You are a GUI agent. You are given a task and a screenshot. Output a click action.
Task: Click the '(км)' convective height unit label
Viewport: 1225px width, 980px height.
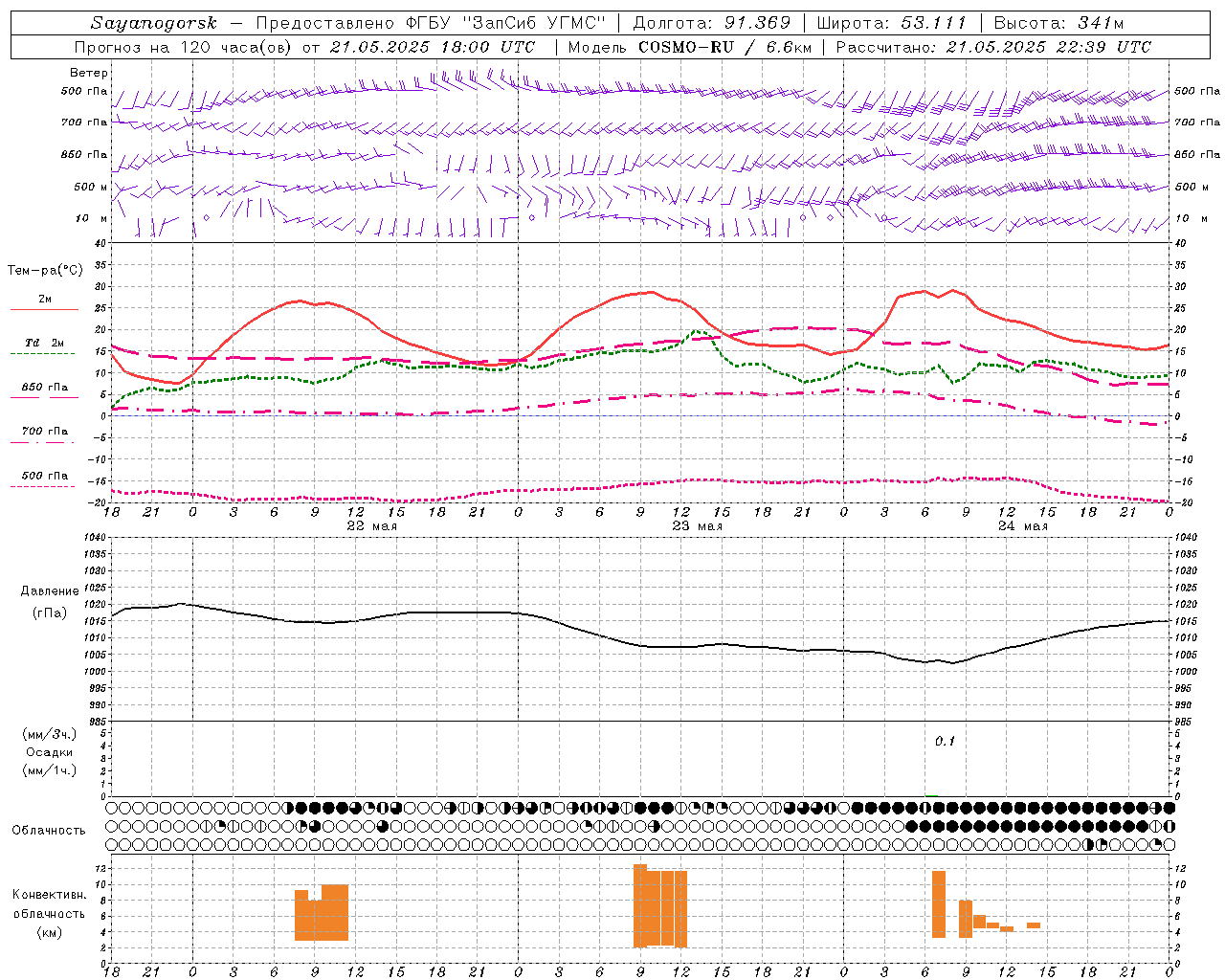(x=50, y=932)
